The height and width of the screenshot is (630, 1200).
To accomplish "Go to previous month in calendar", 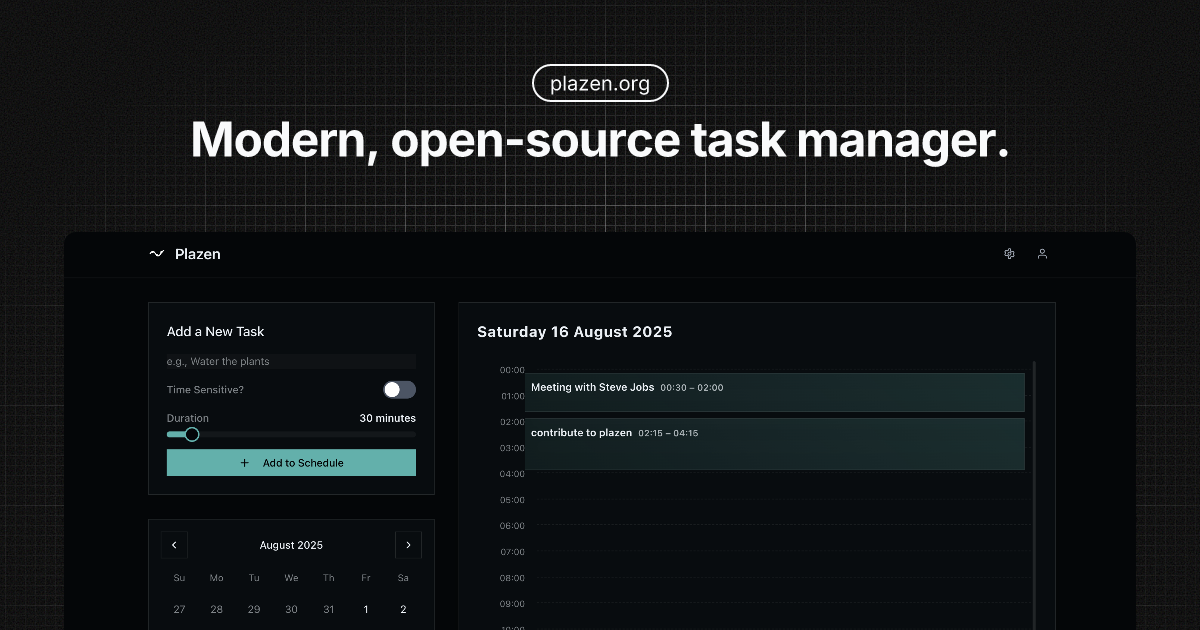I will (174, 545).
